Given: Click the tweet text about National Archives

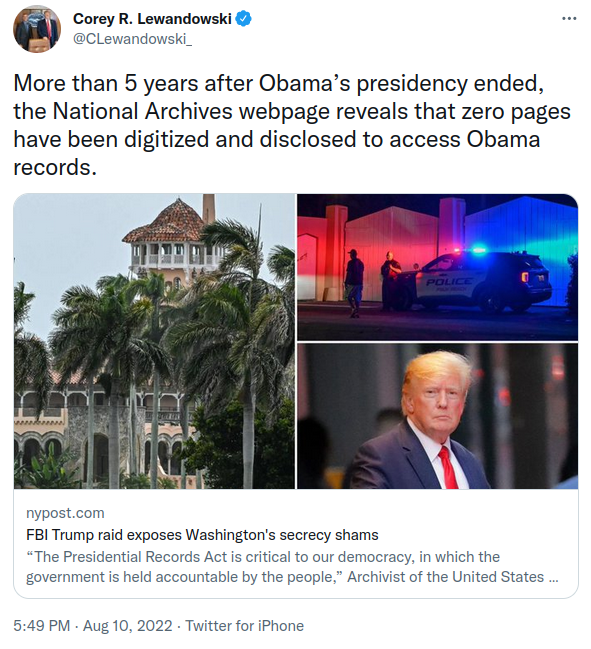Looking at the screenshot, I should pos(292,125).
